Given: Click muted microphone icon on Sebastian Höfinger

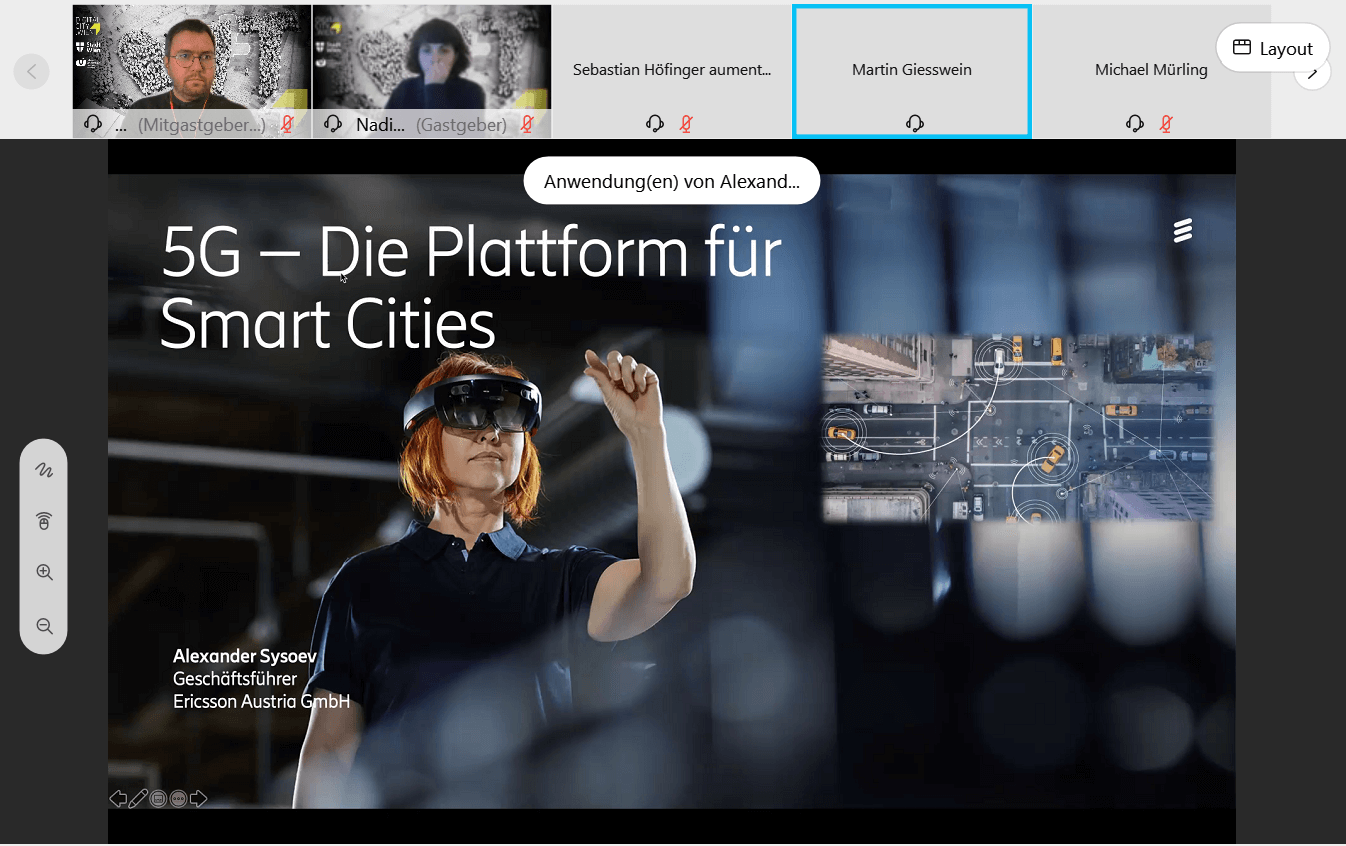Looking at the screenshot, I should (x=686, y=124).
